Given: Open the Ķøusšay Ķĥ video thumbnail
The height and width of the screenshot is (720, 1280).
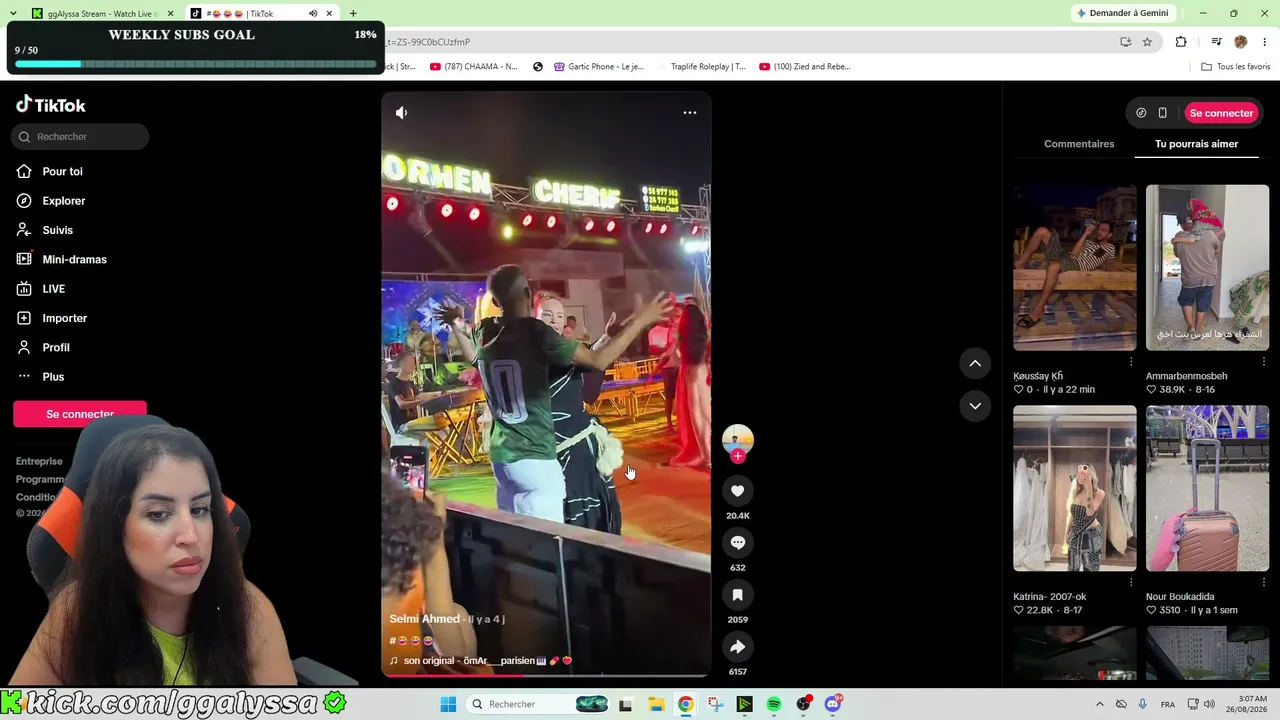Looking at the screenshot, I should (x=1075, y=268).
